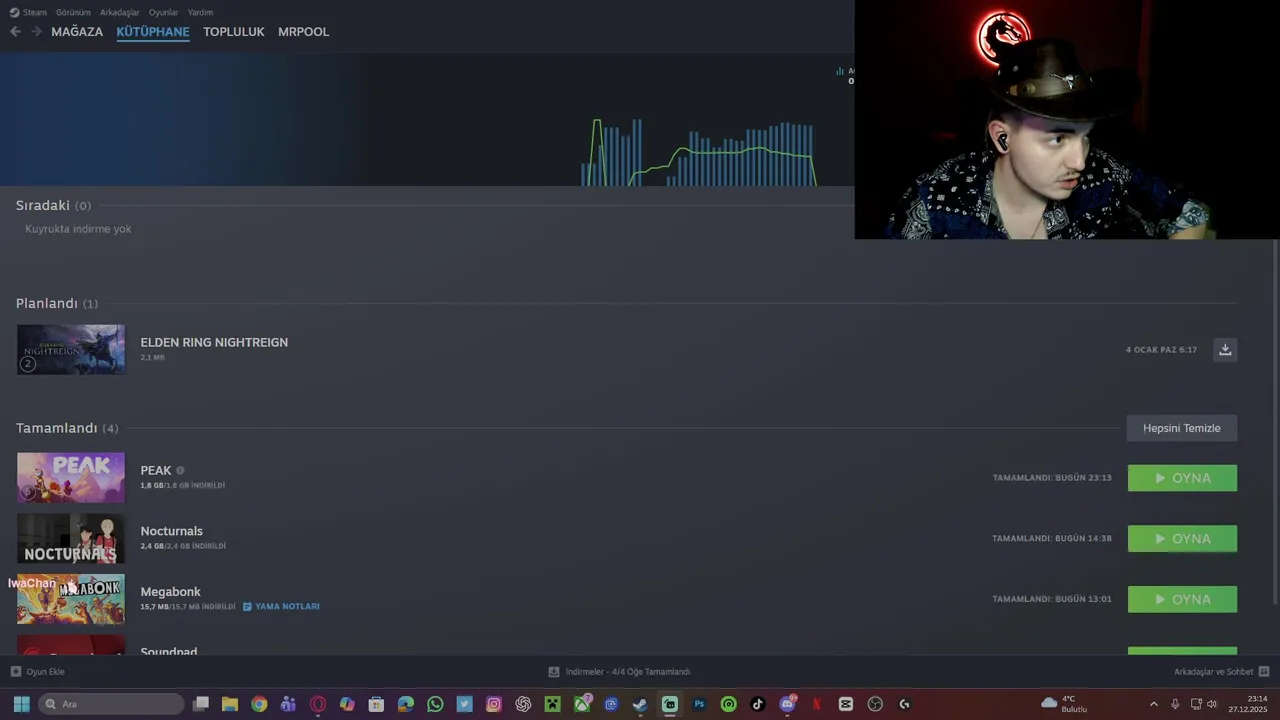
Task: Open the weather widget showing 4°C
Action: click(x=1064, y=704)
